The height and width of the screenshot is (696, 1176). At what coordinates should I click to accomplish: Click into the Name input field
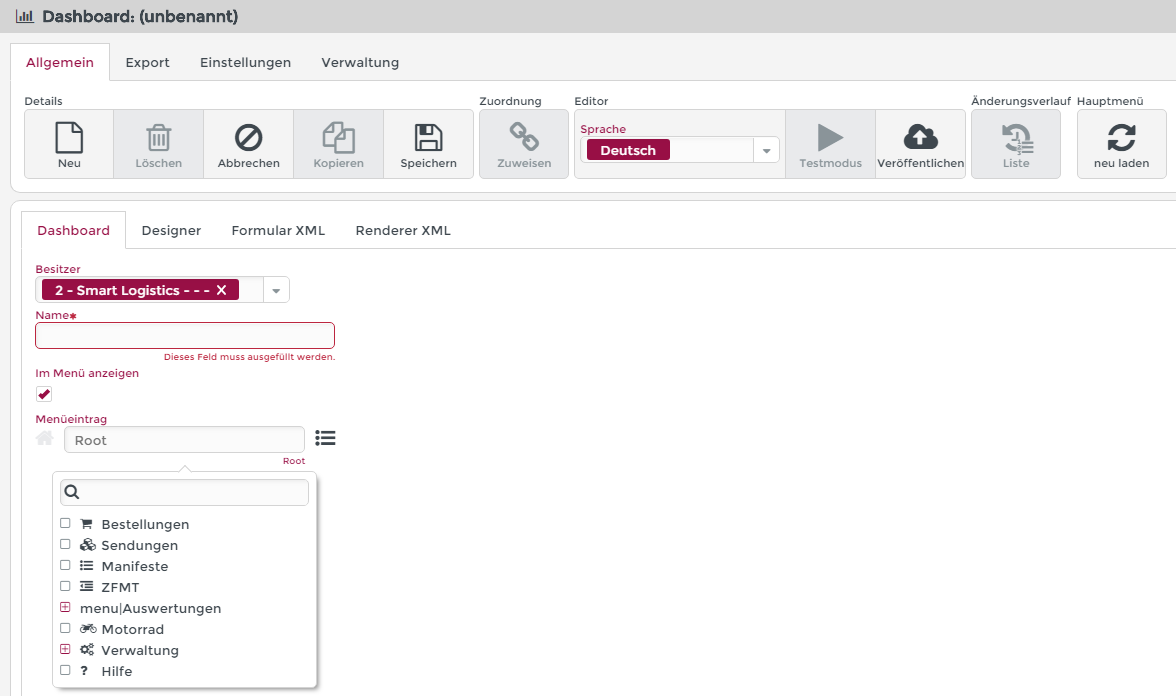(185, 335)
